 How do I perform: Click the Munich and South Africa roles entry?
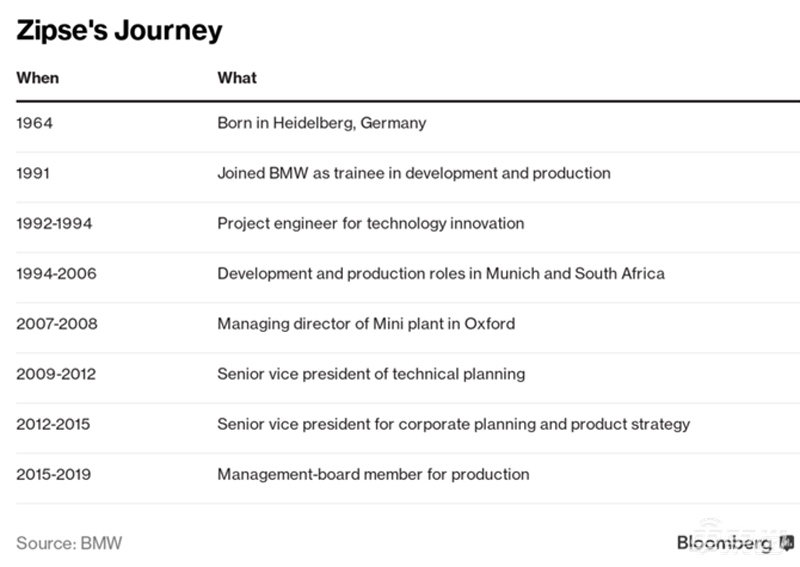[440, 273]
